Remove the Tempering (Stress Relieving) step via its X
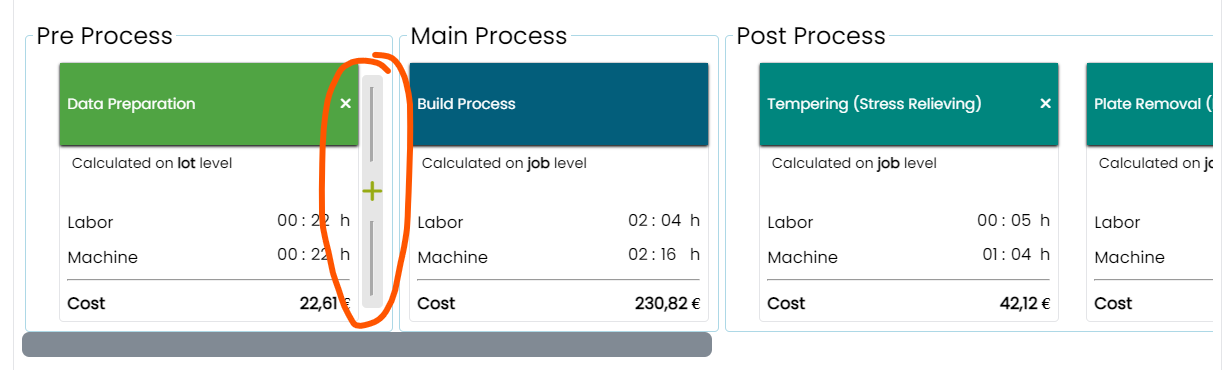 1045,104
